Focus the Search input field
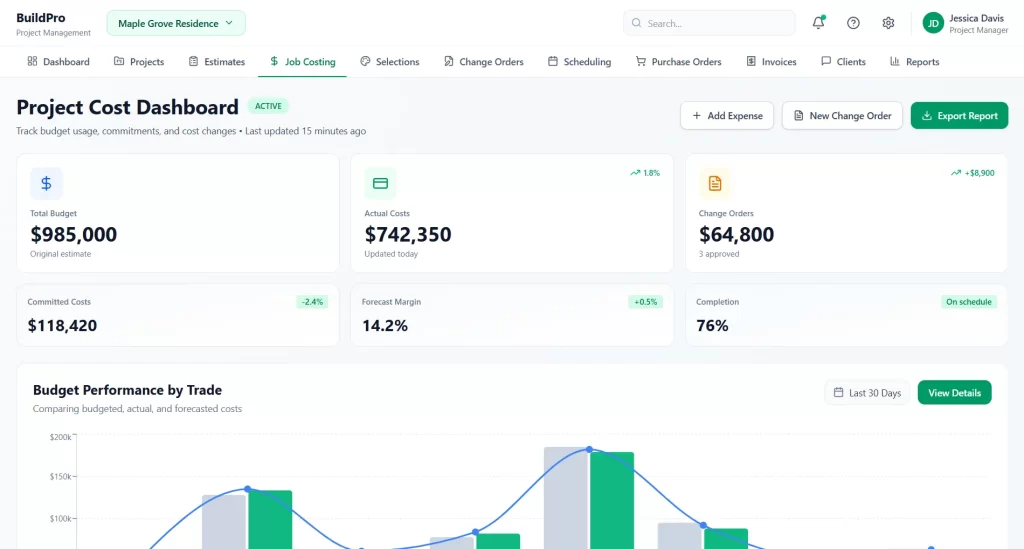 click(x=709, y=23)
